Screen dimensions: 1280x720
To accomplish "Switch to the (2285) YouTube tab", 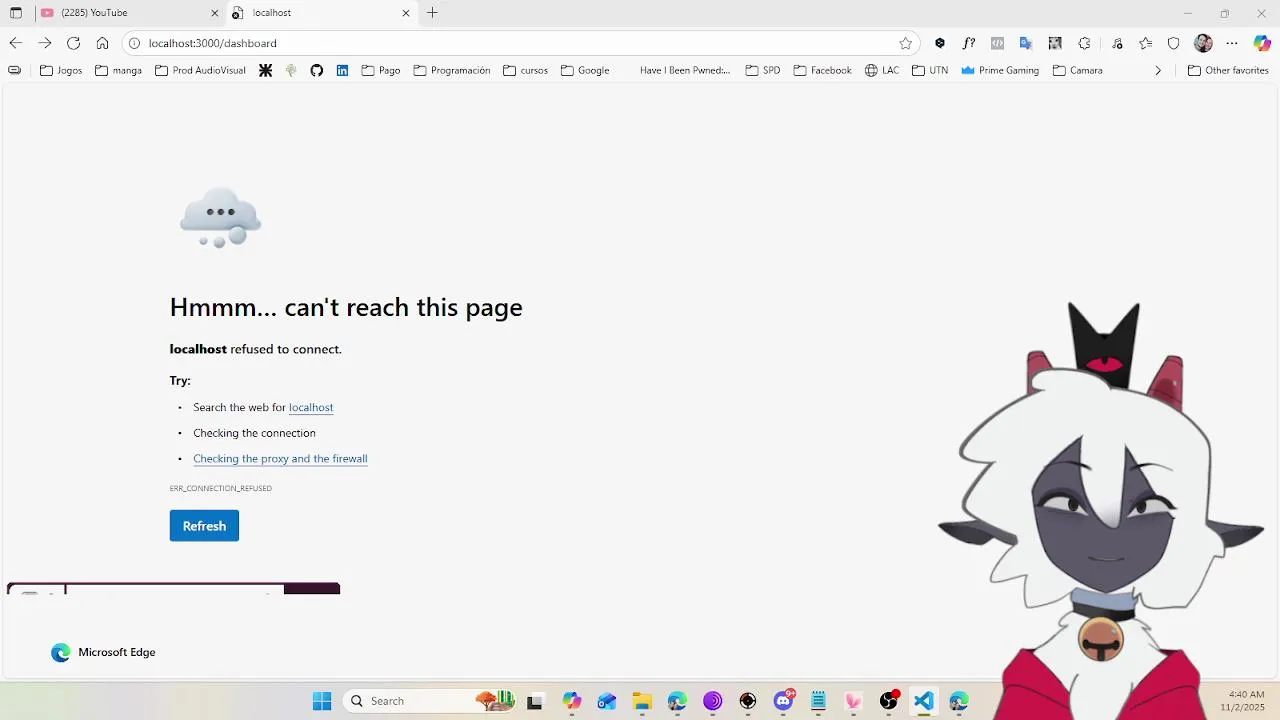I will tap(129, 13).
